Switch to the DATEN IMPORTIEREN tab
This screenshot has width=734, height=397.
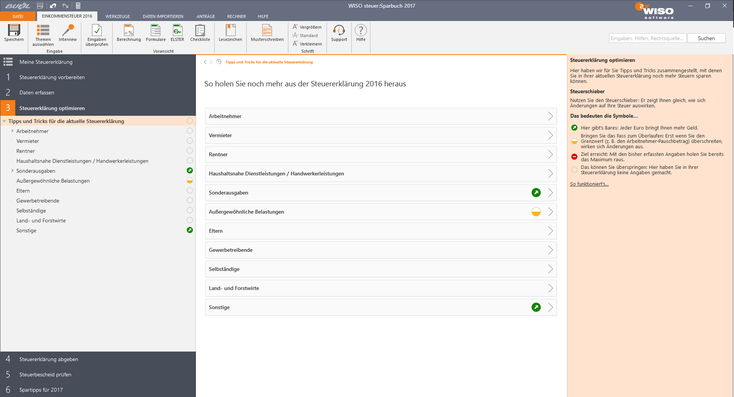(163, 16)
